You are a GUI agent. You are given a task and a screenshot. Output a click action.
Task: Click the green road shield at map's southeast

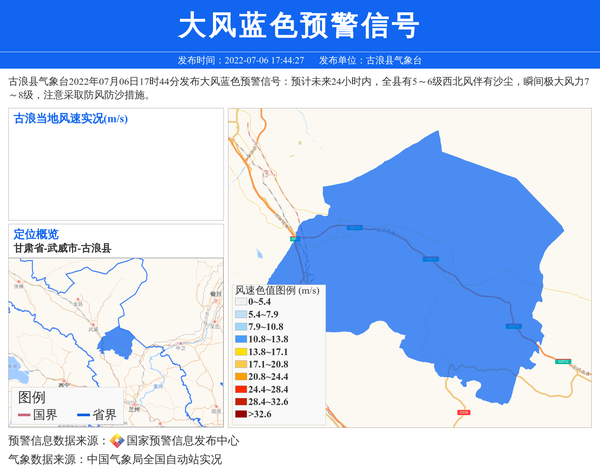(x=562, y=360)
